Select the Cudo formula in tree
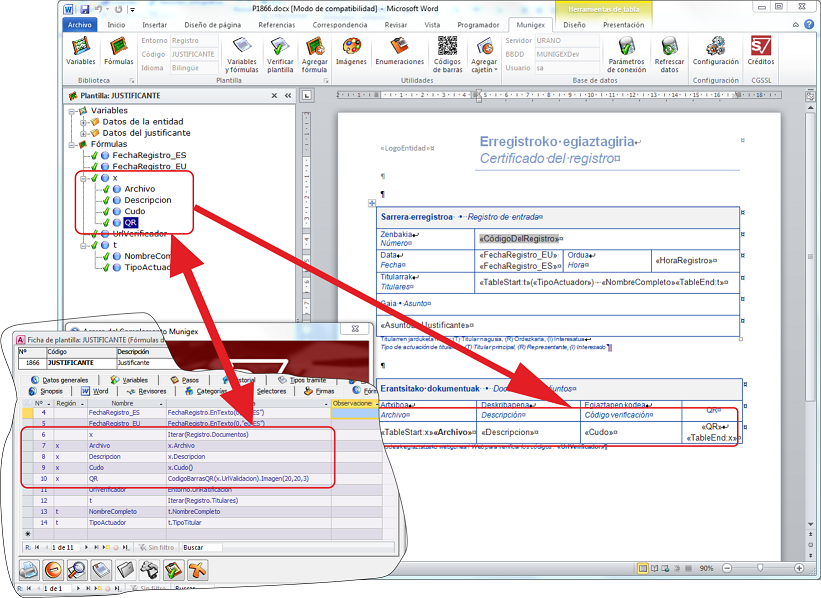The image size is (821, 598). click(135, 212)
